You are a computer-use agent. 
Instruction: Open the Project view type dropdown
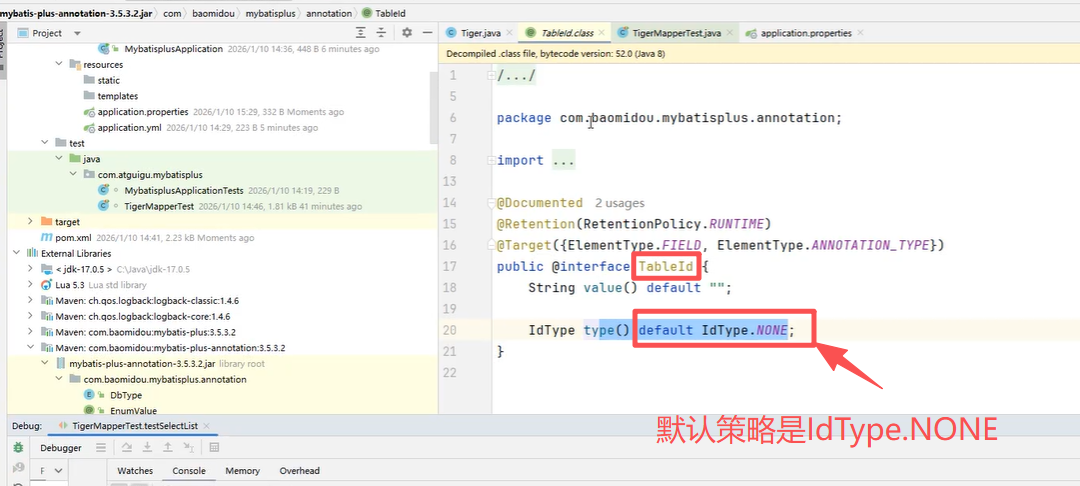click(77, 33)
